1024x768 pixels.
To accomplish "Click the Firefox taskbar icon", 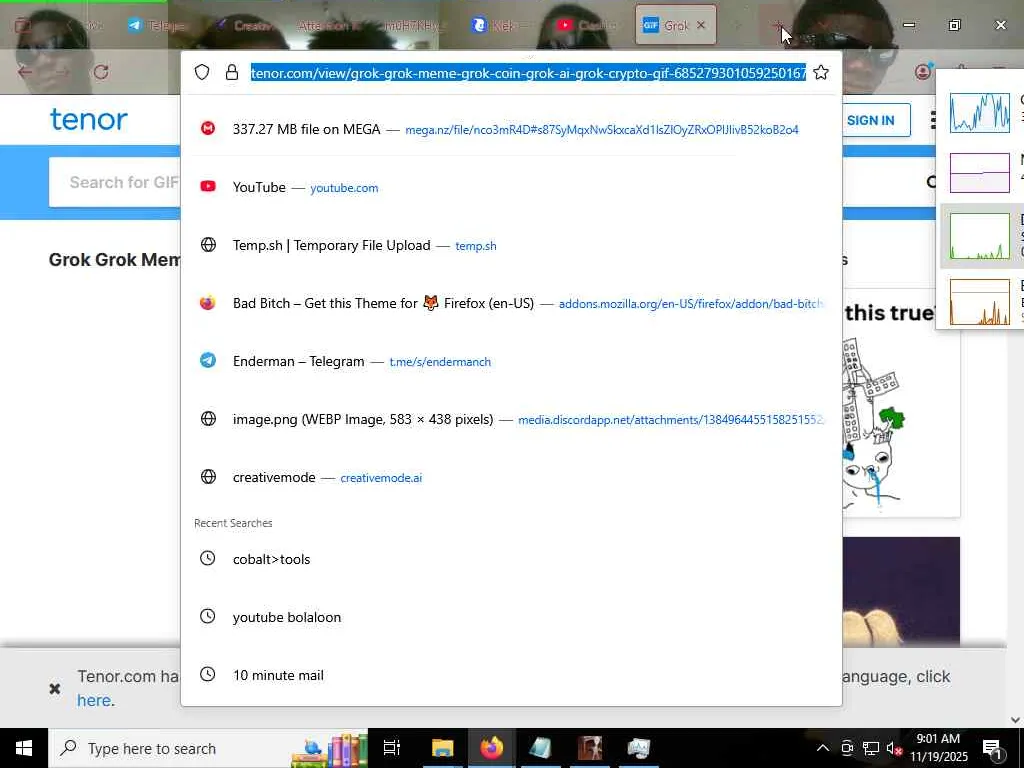I will [x=492, y=748].
